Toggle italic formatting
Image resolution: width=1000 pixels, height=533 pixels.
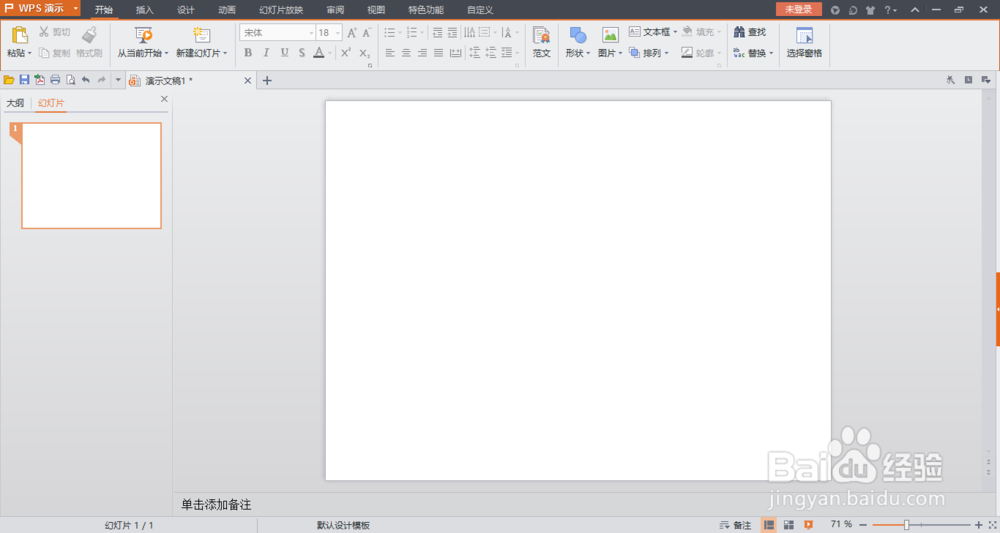point(266,53)
